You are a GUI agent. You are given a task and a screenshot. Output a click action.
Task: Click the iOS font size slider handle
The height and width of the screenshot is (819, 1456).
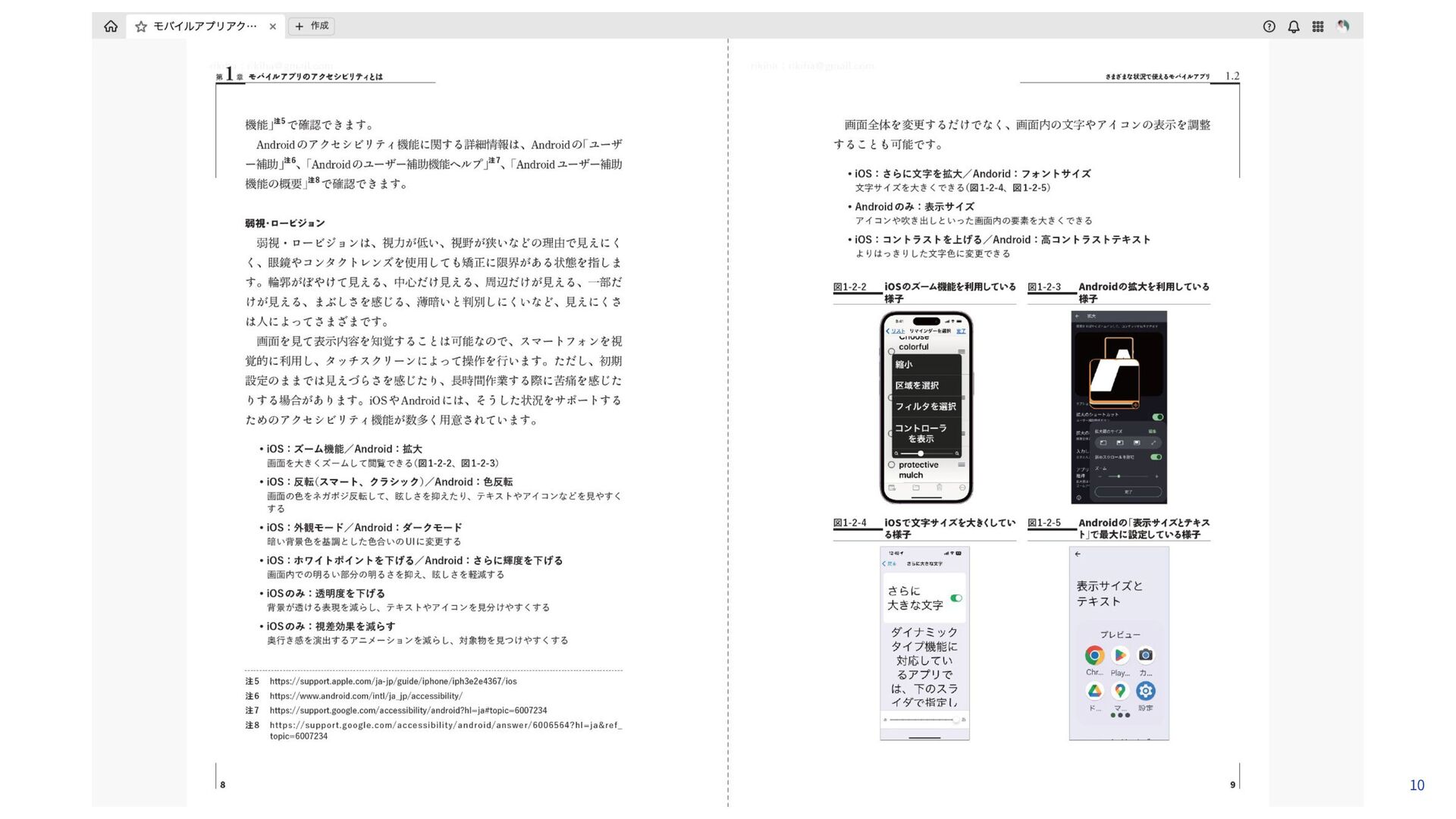click(x=955, y=720)
